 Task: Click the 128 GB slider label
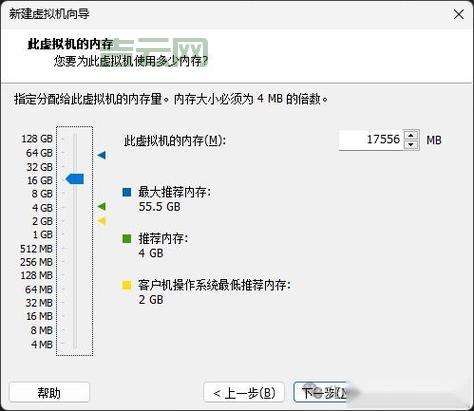point(37,139)
